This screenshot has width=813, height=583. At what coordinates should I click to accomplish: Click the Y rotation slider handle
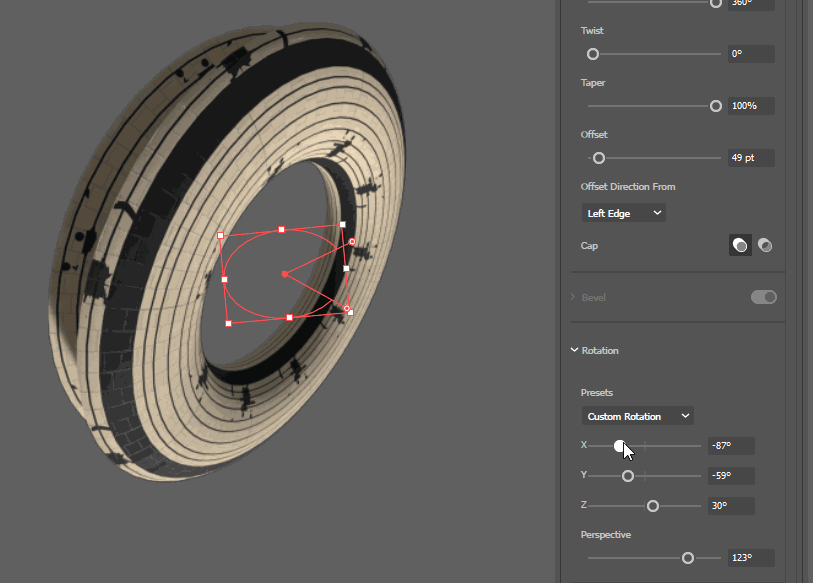(628, 476)
